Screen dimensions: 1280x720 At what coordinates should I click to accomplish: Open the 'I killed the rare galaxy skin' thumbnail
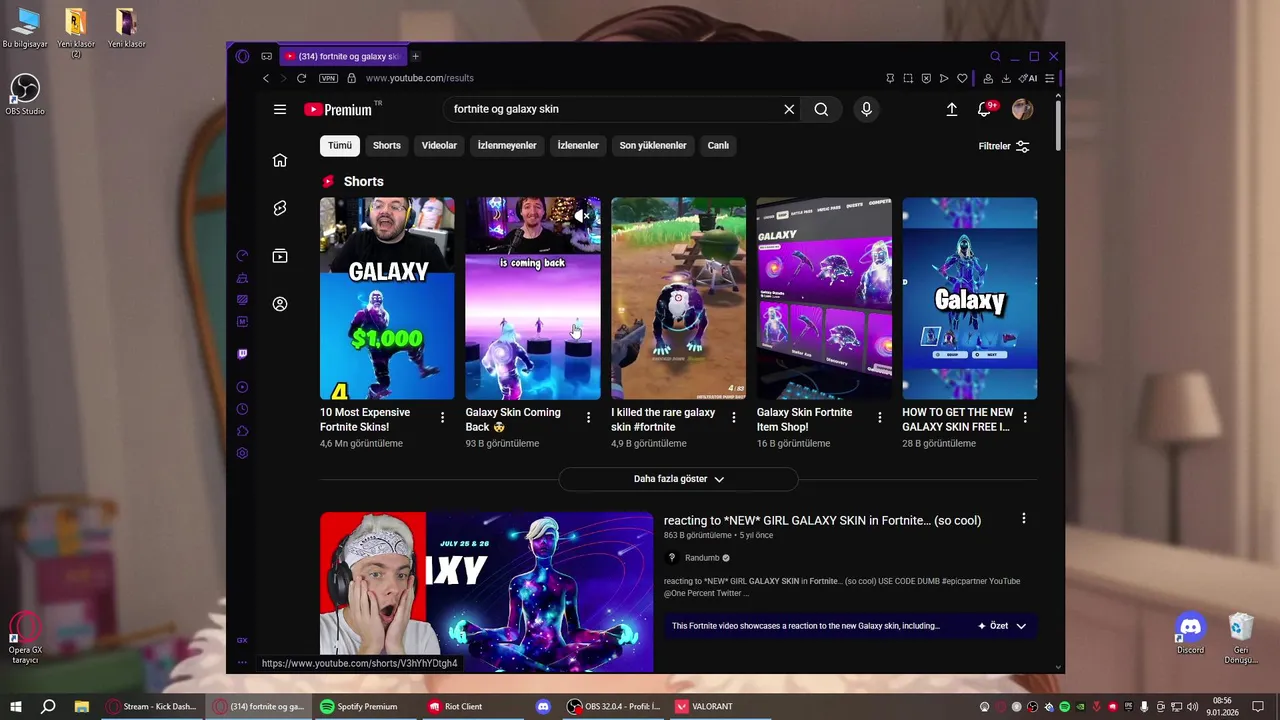(678, 298)
